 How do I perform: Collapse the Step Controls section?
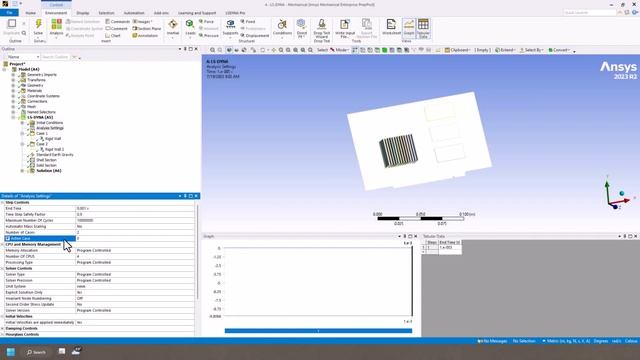pyautogui.click(x=2, y=202)
